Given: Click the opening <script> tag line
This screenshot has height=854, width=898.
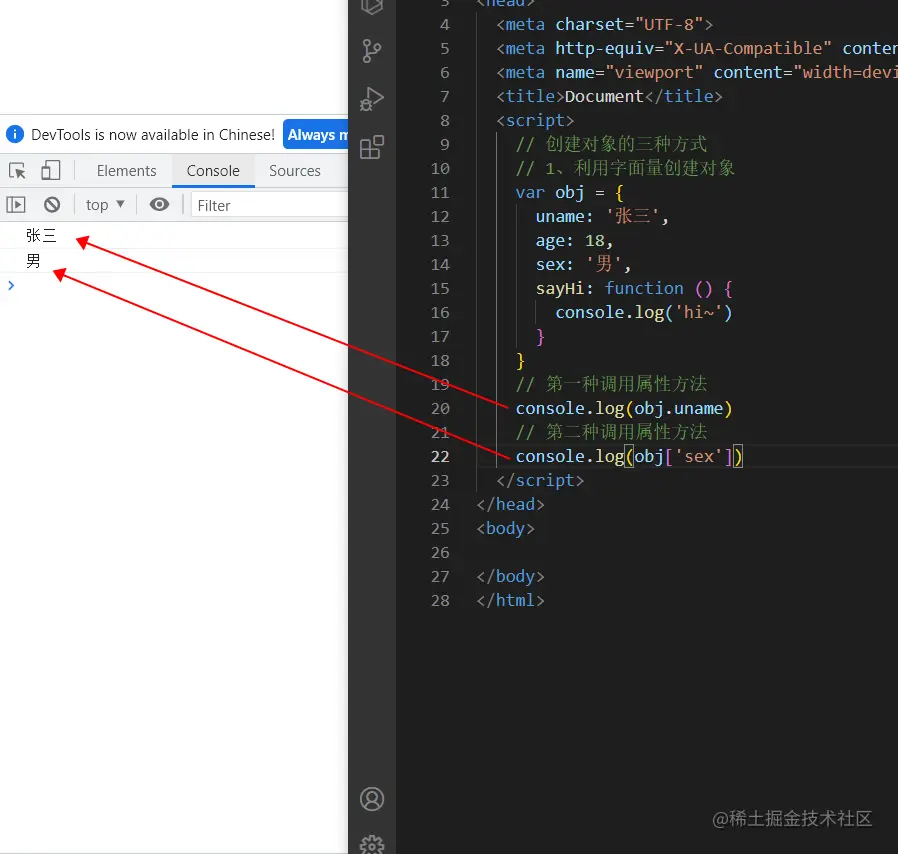Looking at the screenshot, I should tap(535, 120).
